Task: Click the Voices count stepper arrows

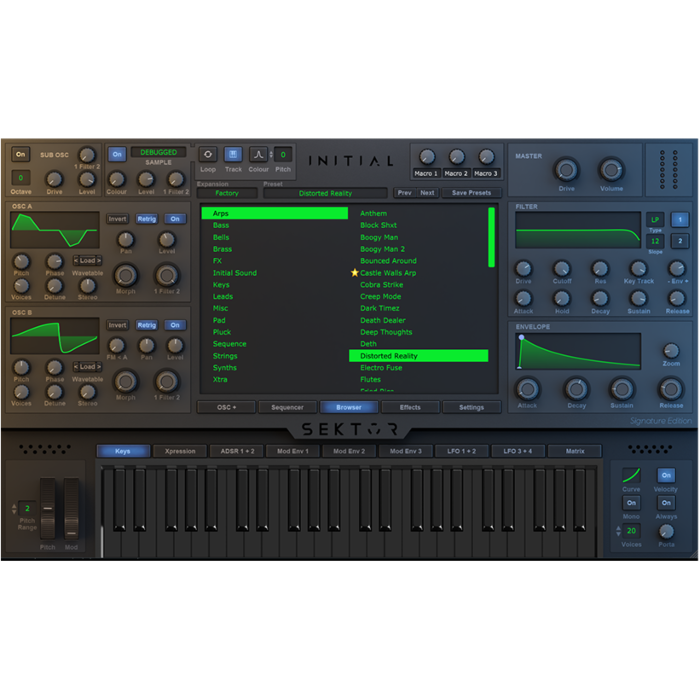Action: tap(618, 530)
